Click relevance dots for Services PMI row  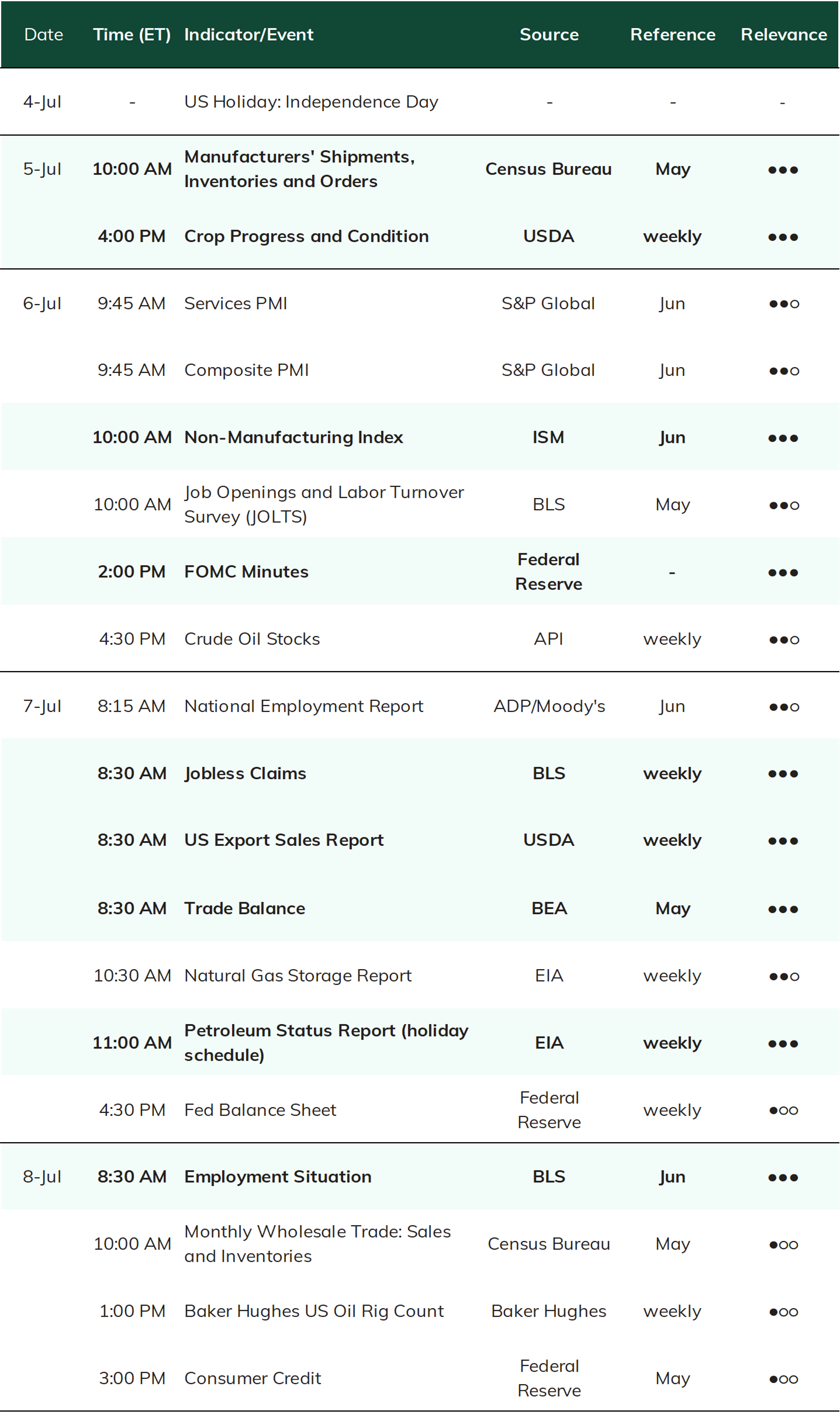[783, 303]
